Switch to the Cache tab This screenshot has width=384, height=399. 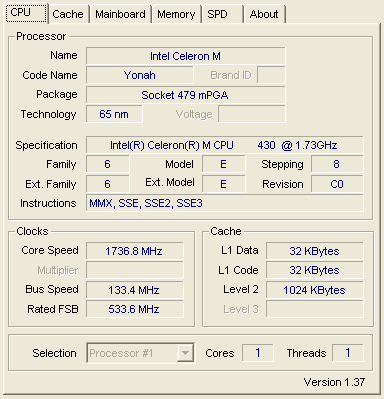[x=69, y=14]
